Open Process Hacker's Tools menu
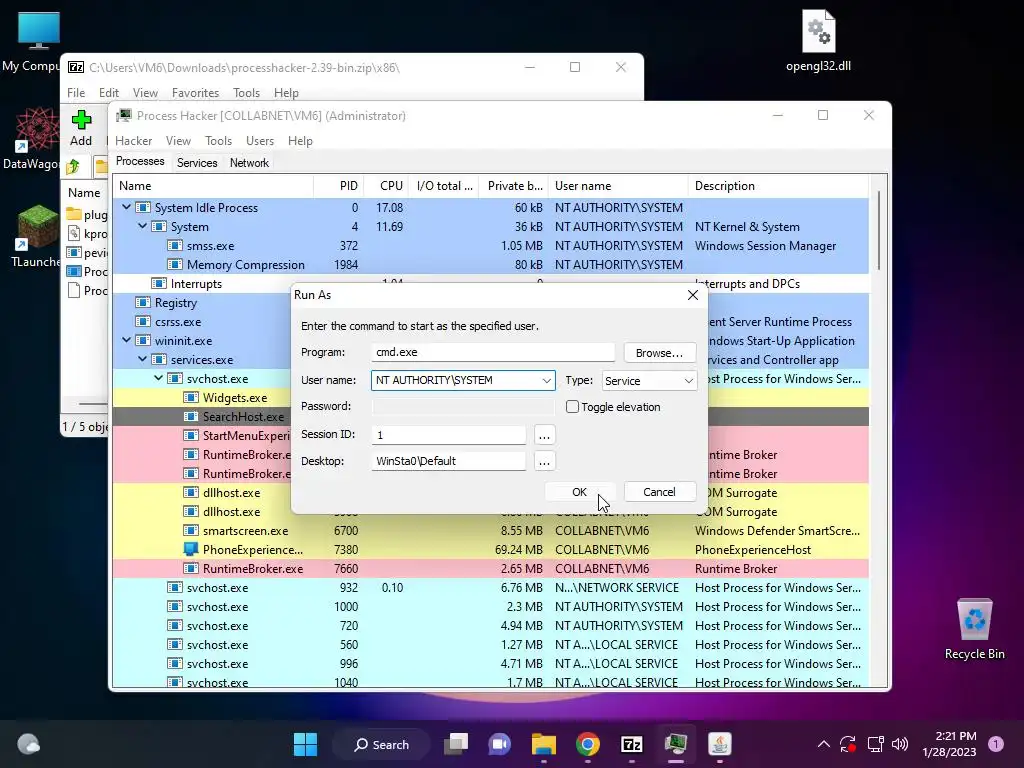Screen dimensions: 1024x768 point(218,141)
